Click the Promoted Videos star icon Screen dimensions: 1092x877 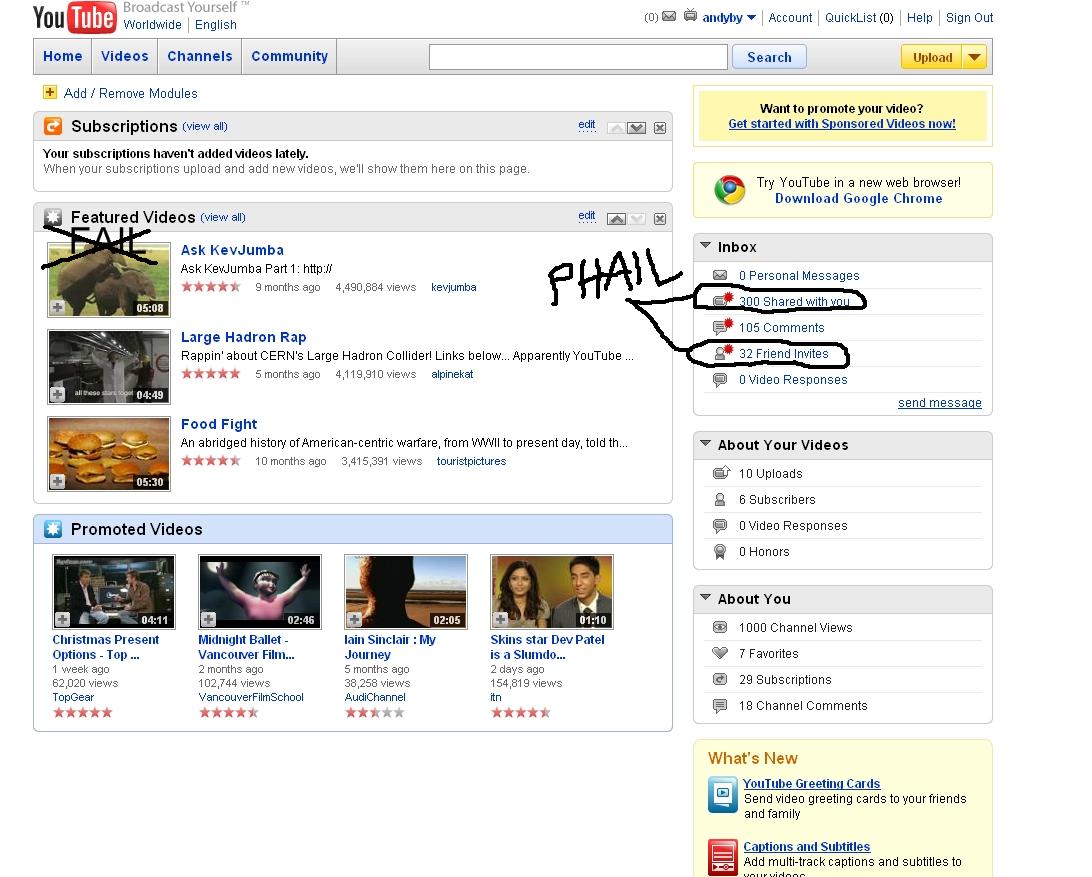53,529
